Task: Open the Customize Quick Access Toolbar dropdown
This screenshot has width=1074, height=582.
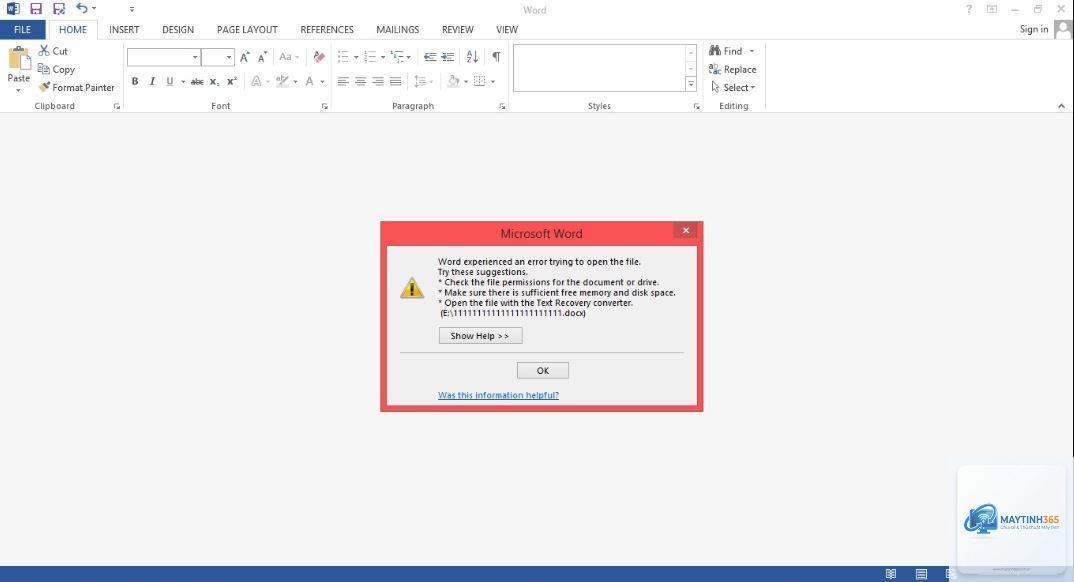Action: point(132,9)
